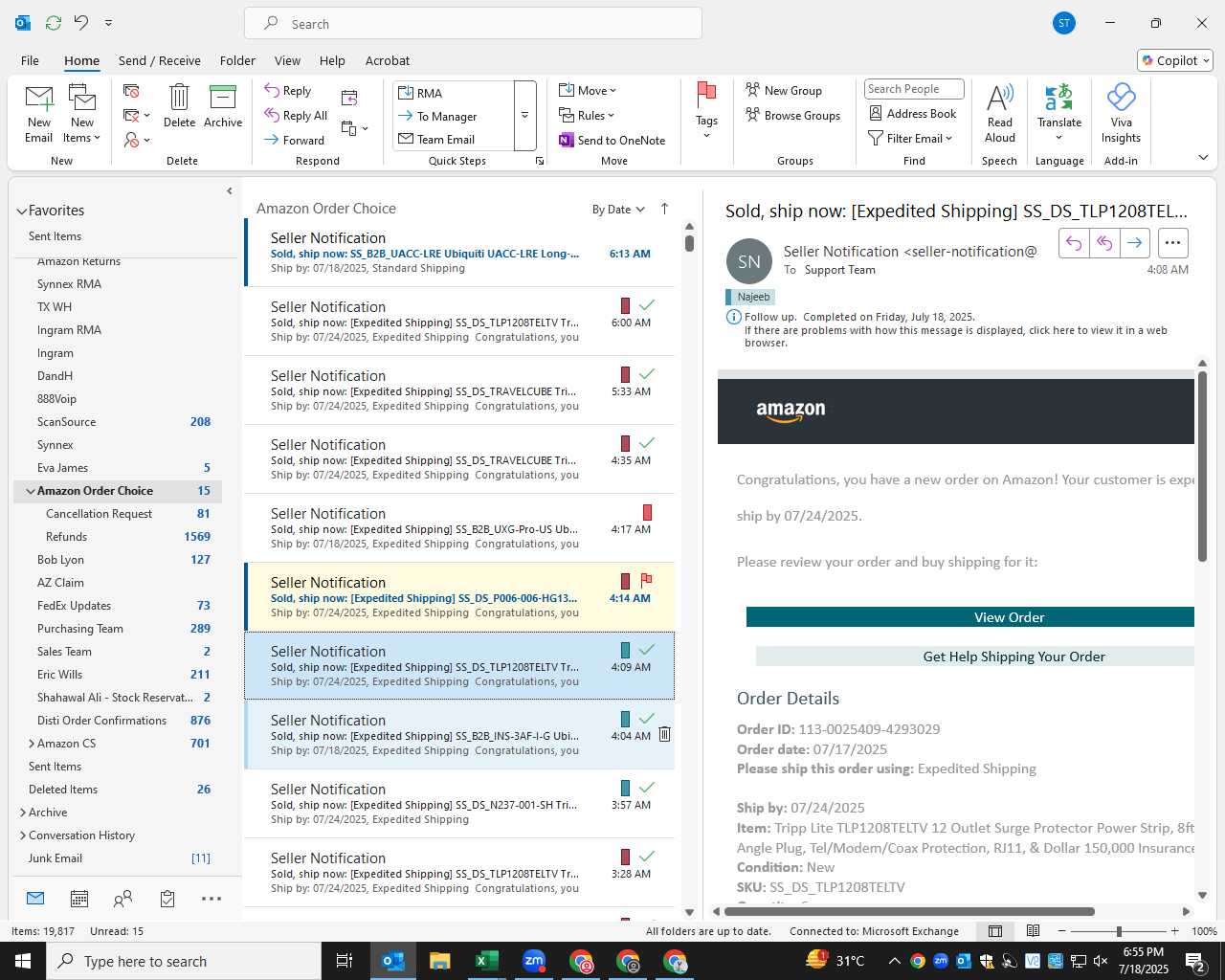Open the Folder tab
Screen dimensions: 1225x980
pyautogui.click(x=237, y=60)
